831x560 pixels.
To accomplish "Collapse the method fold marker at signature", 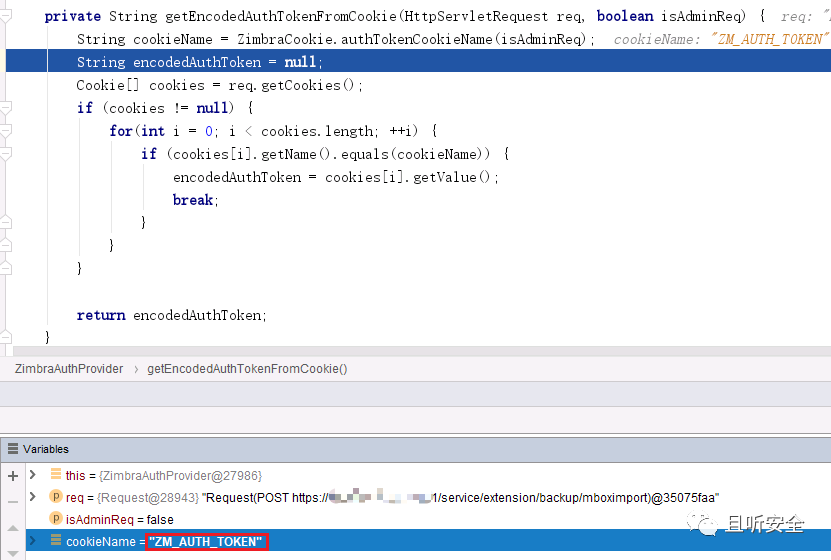I will (x=6, y=16).
